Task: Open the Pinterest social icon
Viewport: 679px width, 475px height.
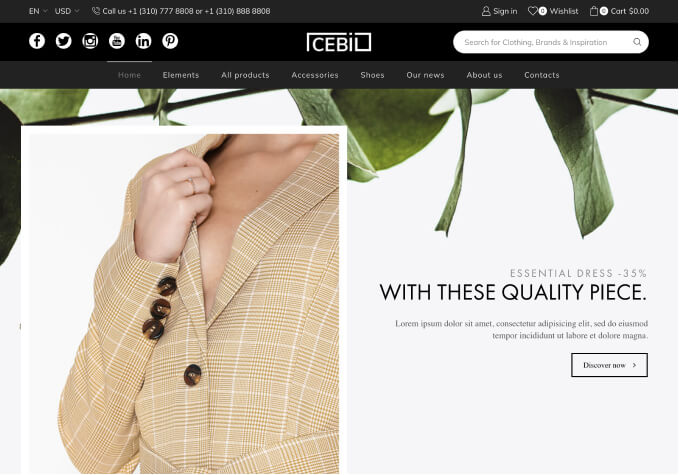Action: [170, 41]
